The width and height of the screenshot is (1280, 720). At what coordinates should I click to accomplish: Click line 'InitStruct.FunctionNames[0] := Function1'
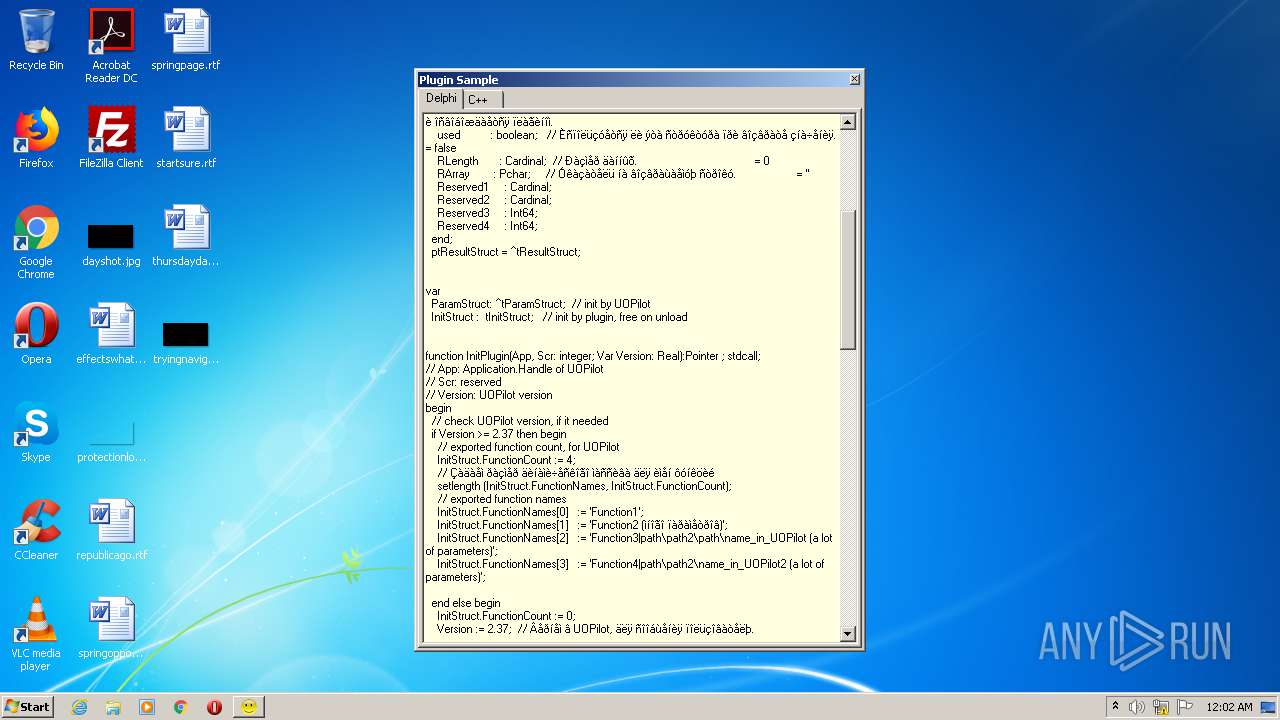pyautogui.click(x=540, y=512)
